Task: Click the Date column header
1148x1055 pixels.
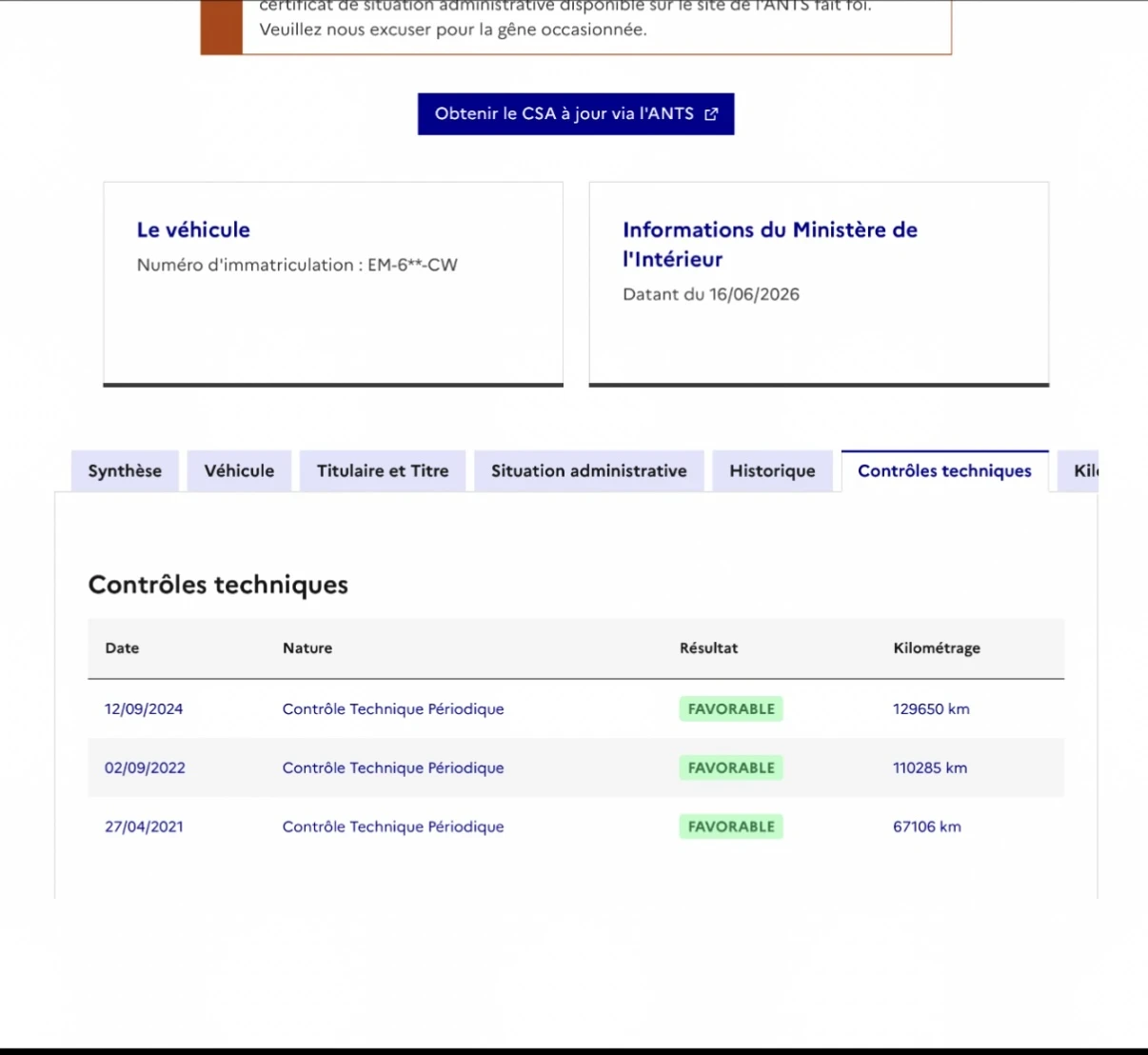Action: (x=122, y=648)
